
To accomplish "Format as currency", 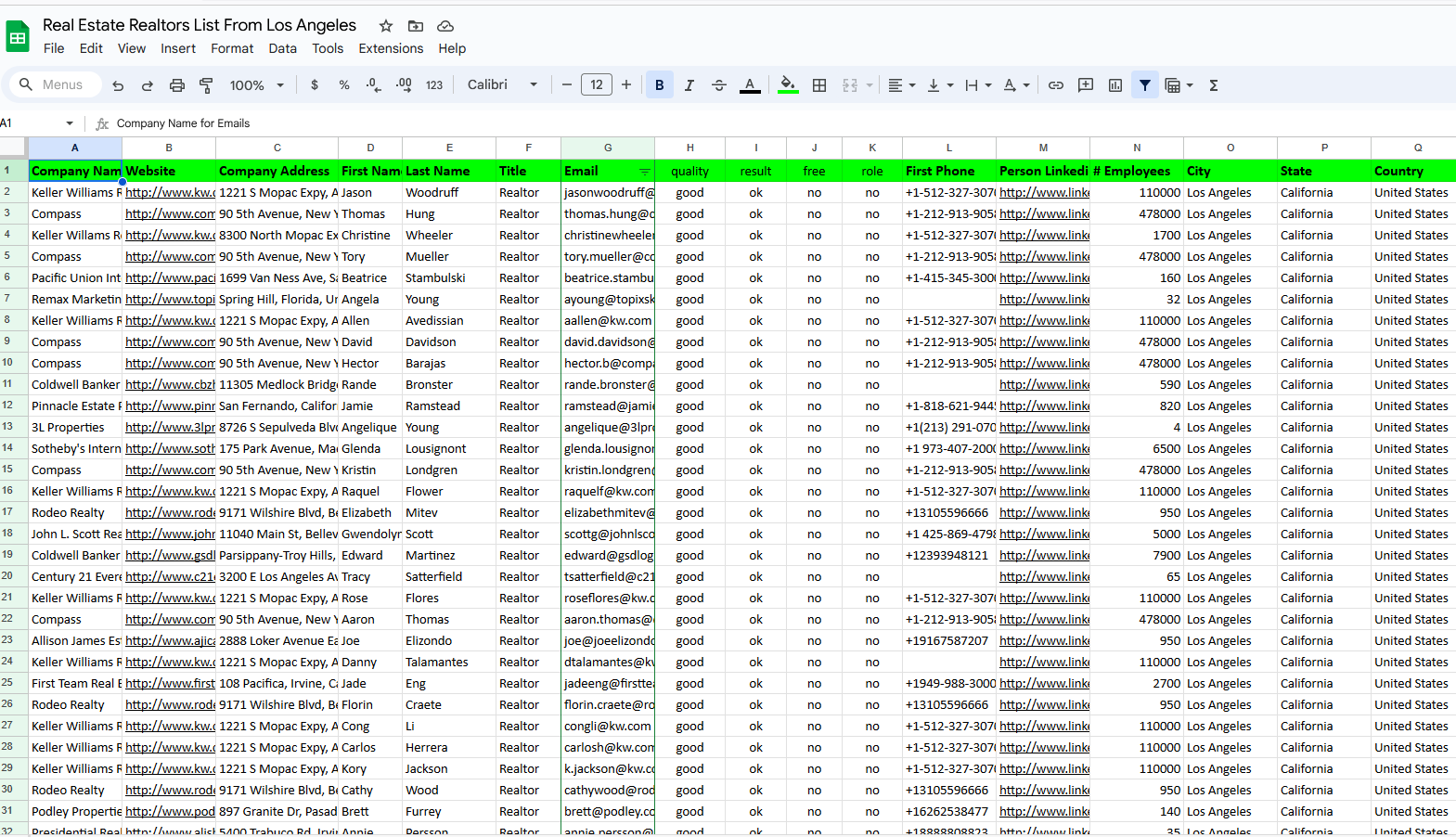I will (315, 85).
